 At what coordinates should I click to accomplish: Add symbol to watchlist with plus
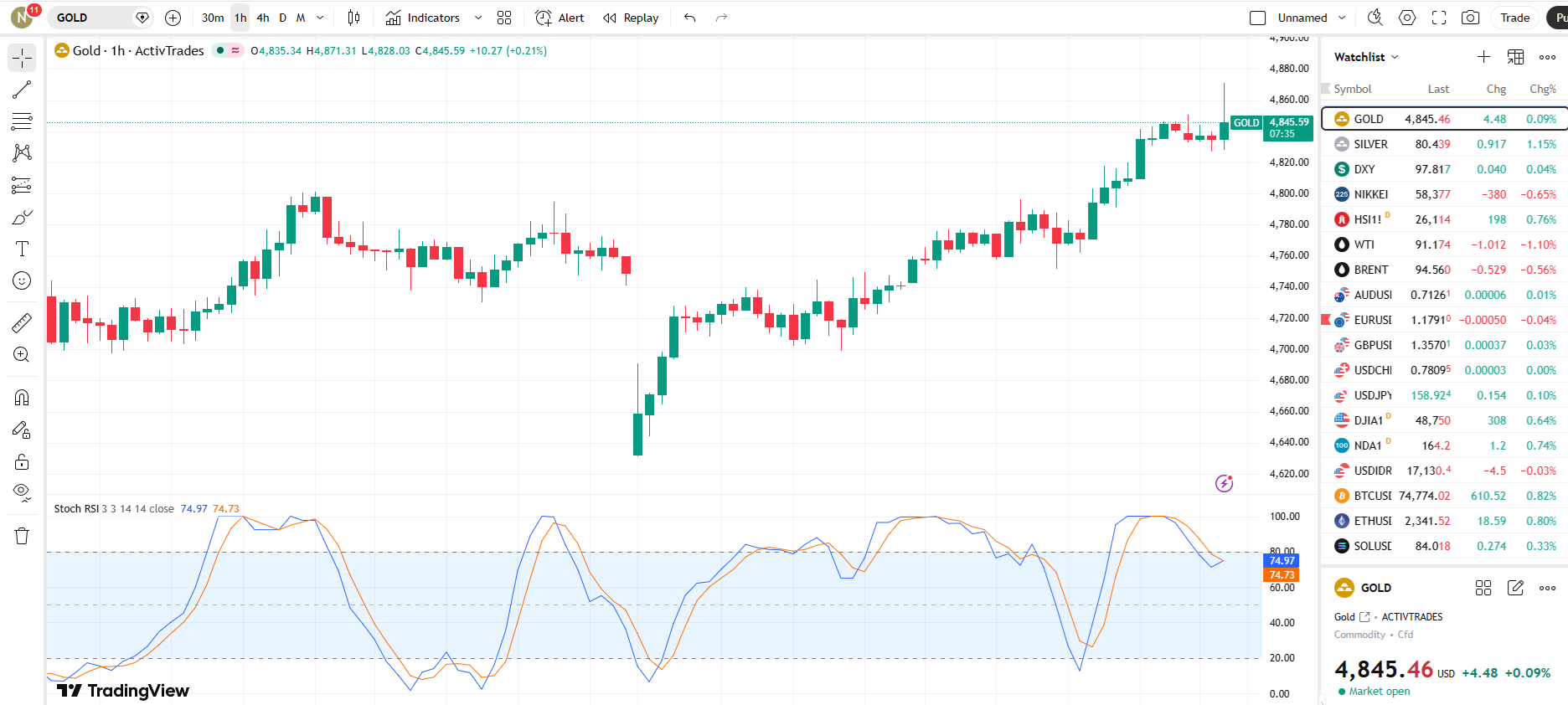1483,57
